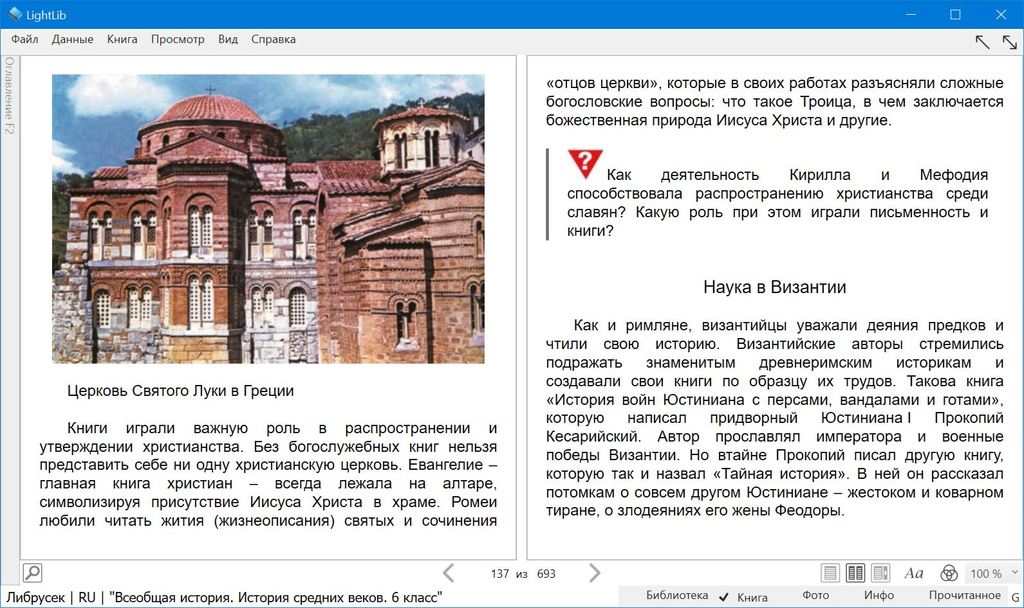Switch to the Библиотека tab

click(677, 596)
